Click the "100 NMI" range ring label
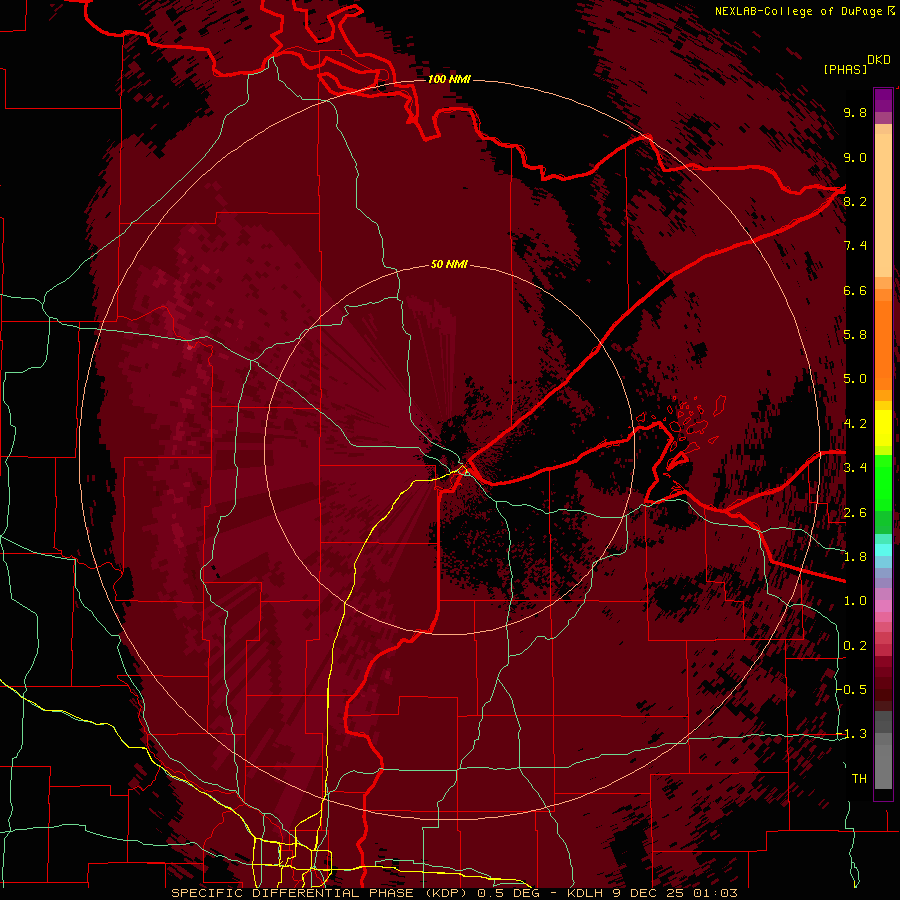 coord(449,79)
